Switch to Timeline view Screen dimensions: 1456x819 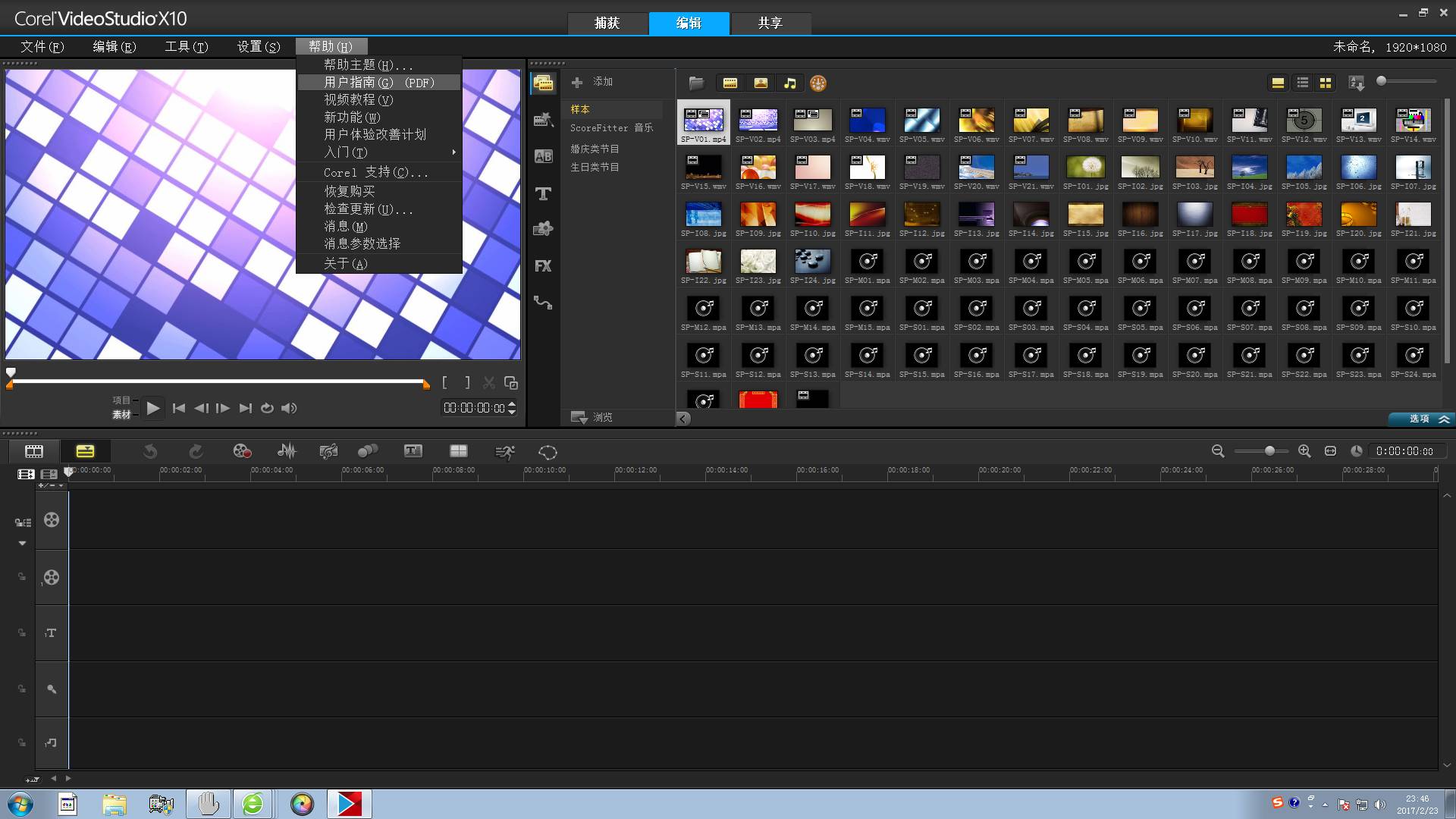85,451
